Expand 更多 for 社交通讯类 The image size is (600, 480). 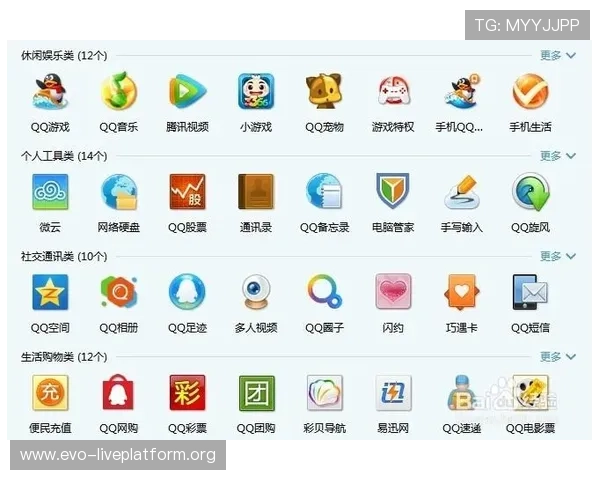(x=558, y=256)
